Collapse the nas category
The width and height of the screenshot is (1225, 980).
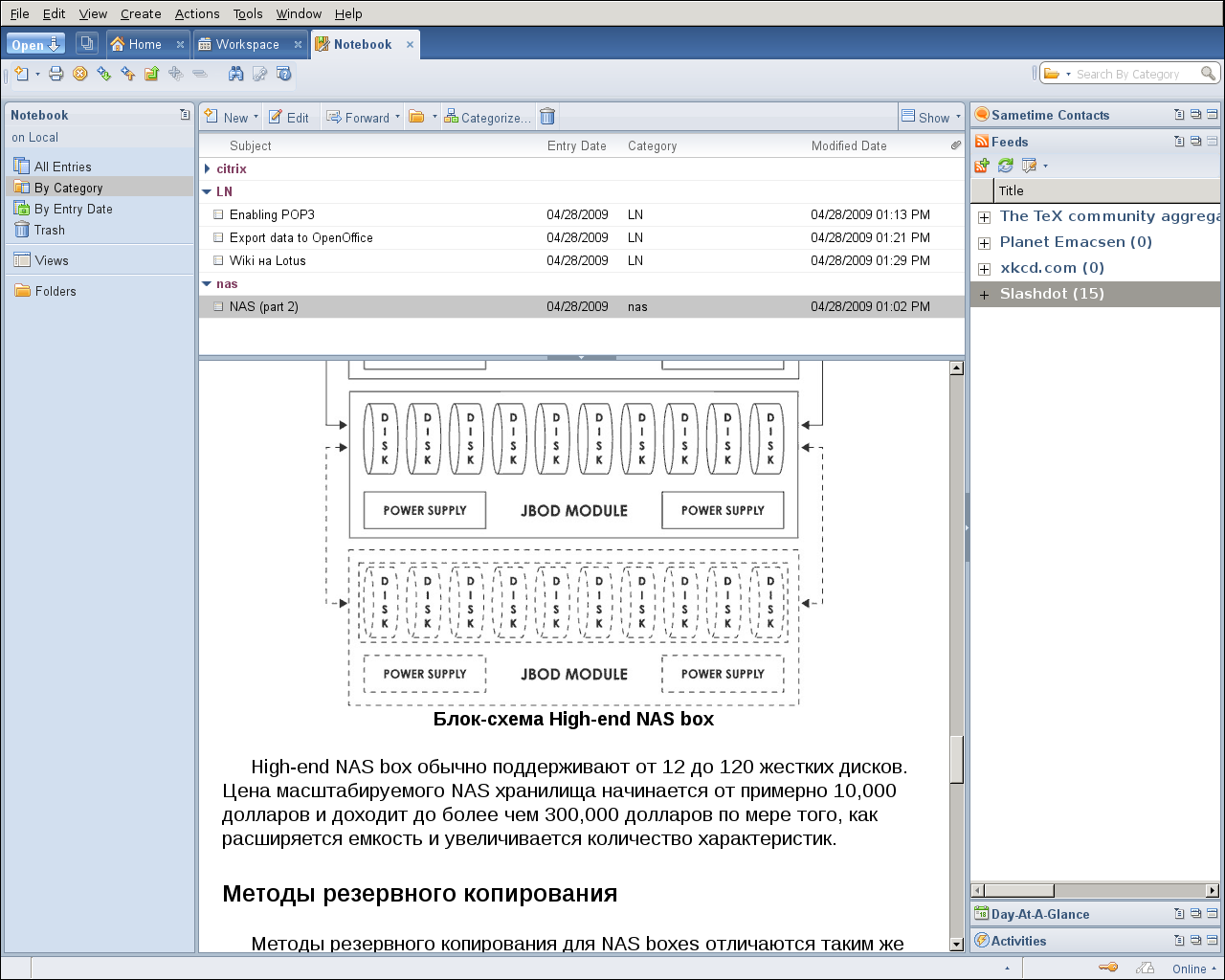coord(207,283)
